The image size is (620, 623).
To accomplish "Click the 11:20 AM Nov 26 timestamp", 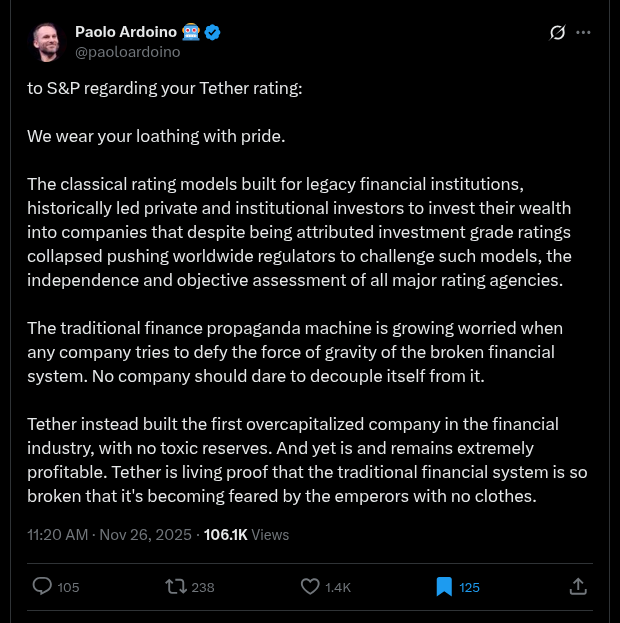I will 110,534.
